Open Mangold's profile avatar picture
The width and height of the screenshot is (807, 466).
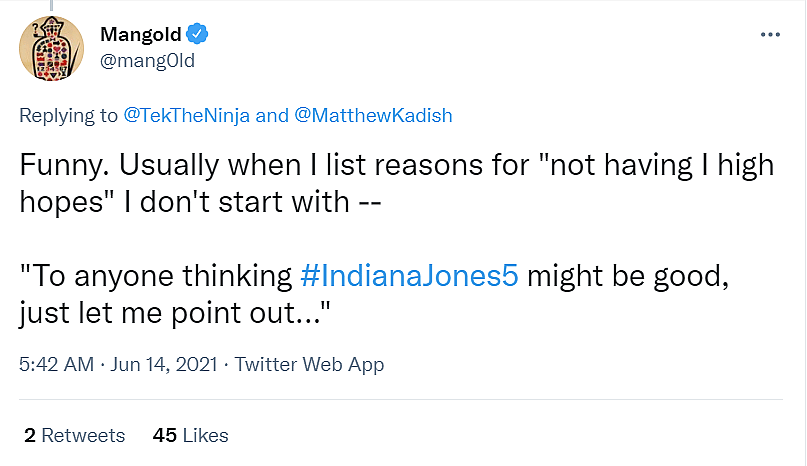tap(52, 50)
